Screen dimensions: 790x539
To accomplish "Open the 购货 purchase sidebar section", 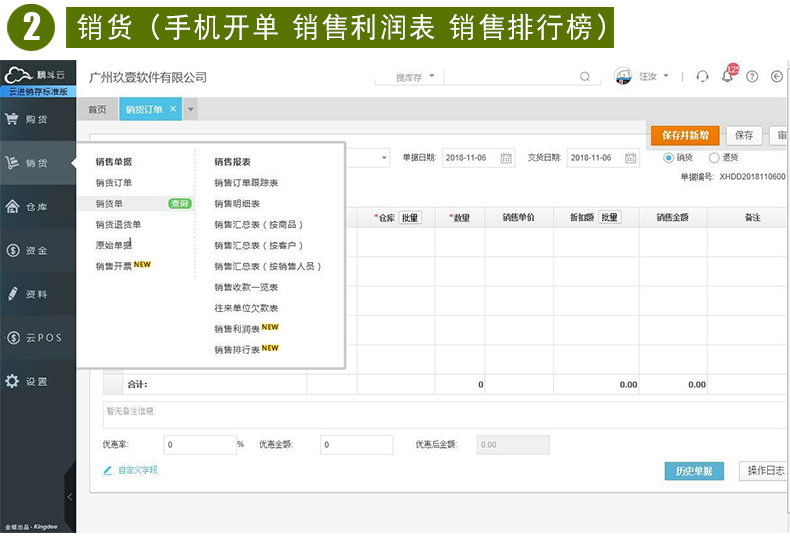I will pyautogui.click(x=38, y=119).
